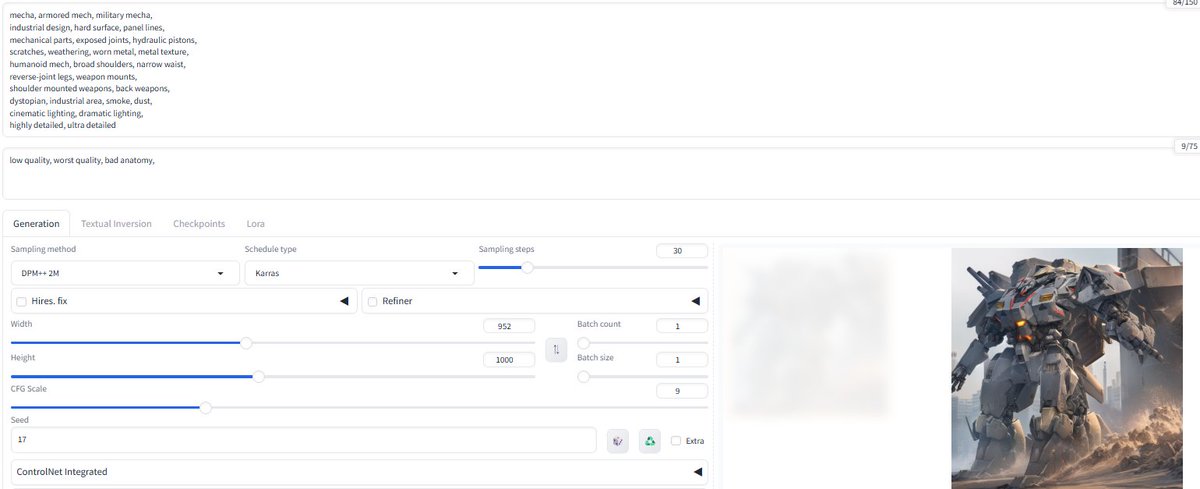1200x489 pixels.
Task: Adjust the Height slider handle
Action: [259, 376]
